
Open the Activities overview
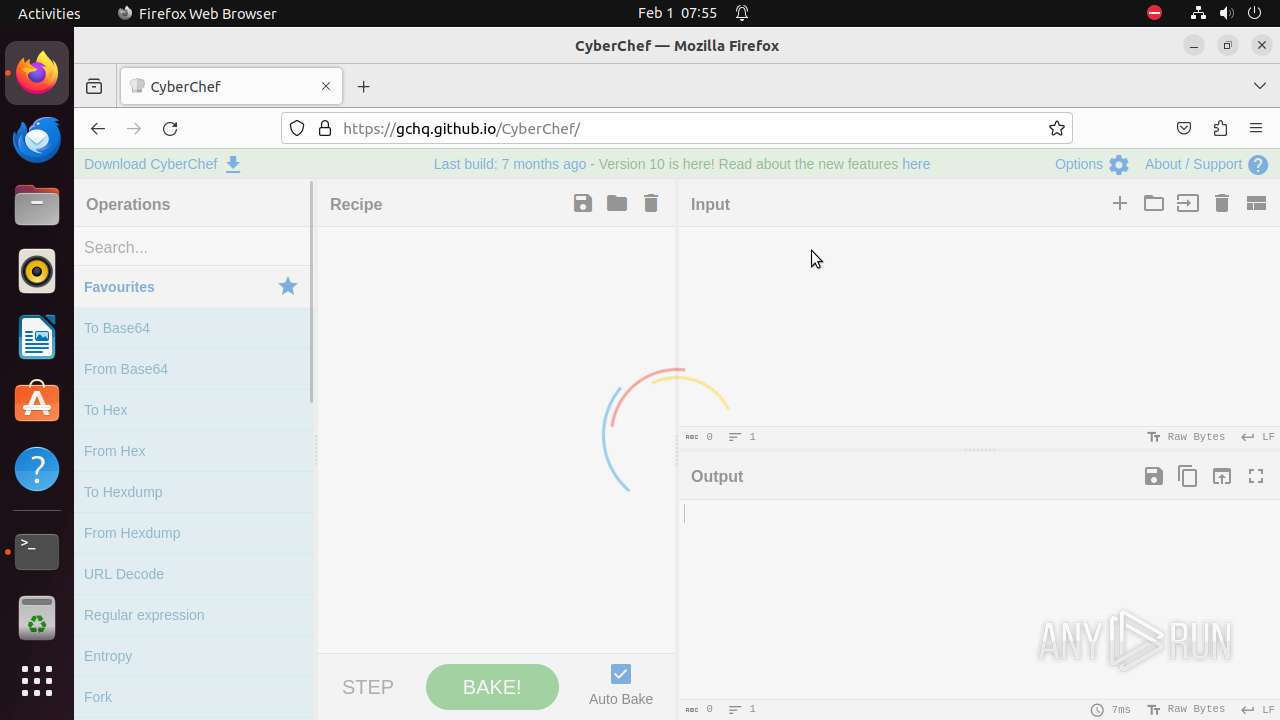pos(49,13)
